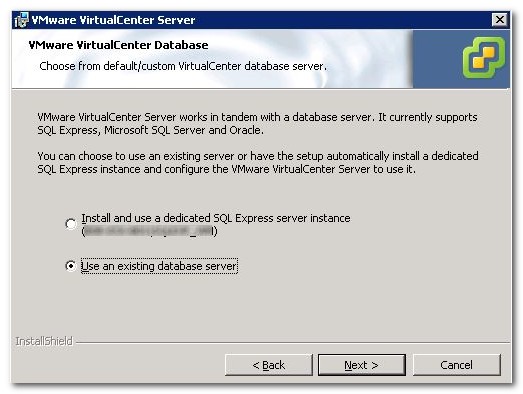
Task: Click the InstallShield label
Action: coord(44,341)
